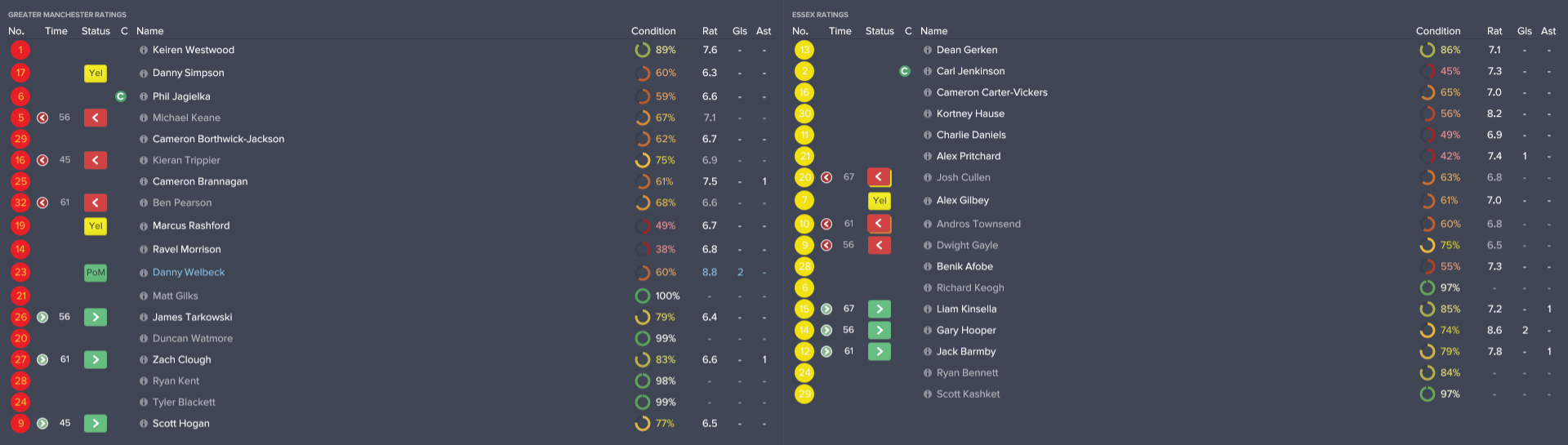Click Richard Keogh's 97% condition ring
1568x445 pixels.
(1428, 287)
